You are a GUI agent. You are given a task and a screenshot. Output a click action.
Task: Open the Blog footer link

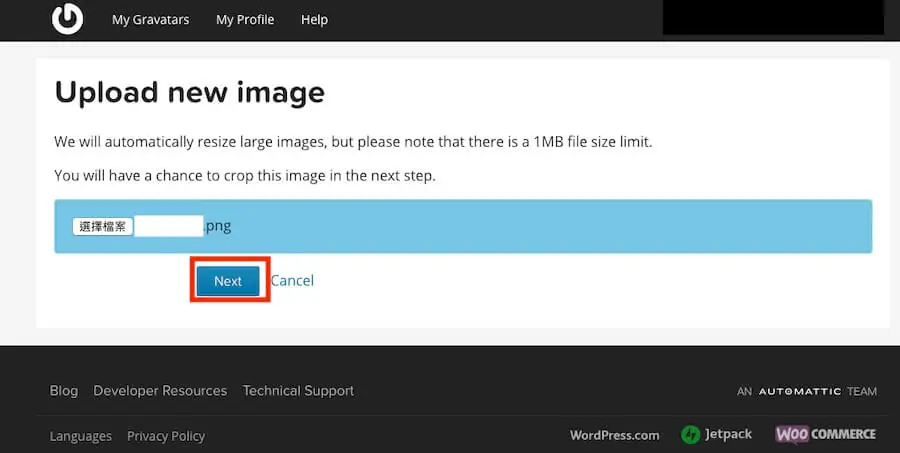[64, 391]
